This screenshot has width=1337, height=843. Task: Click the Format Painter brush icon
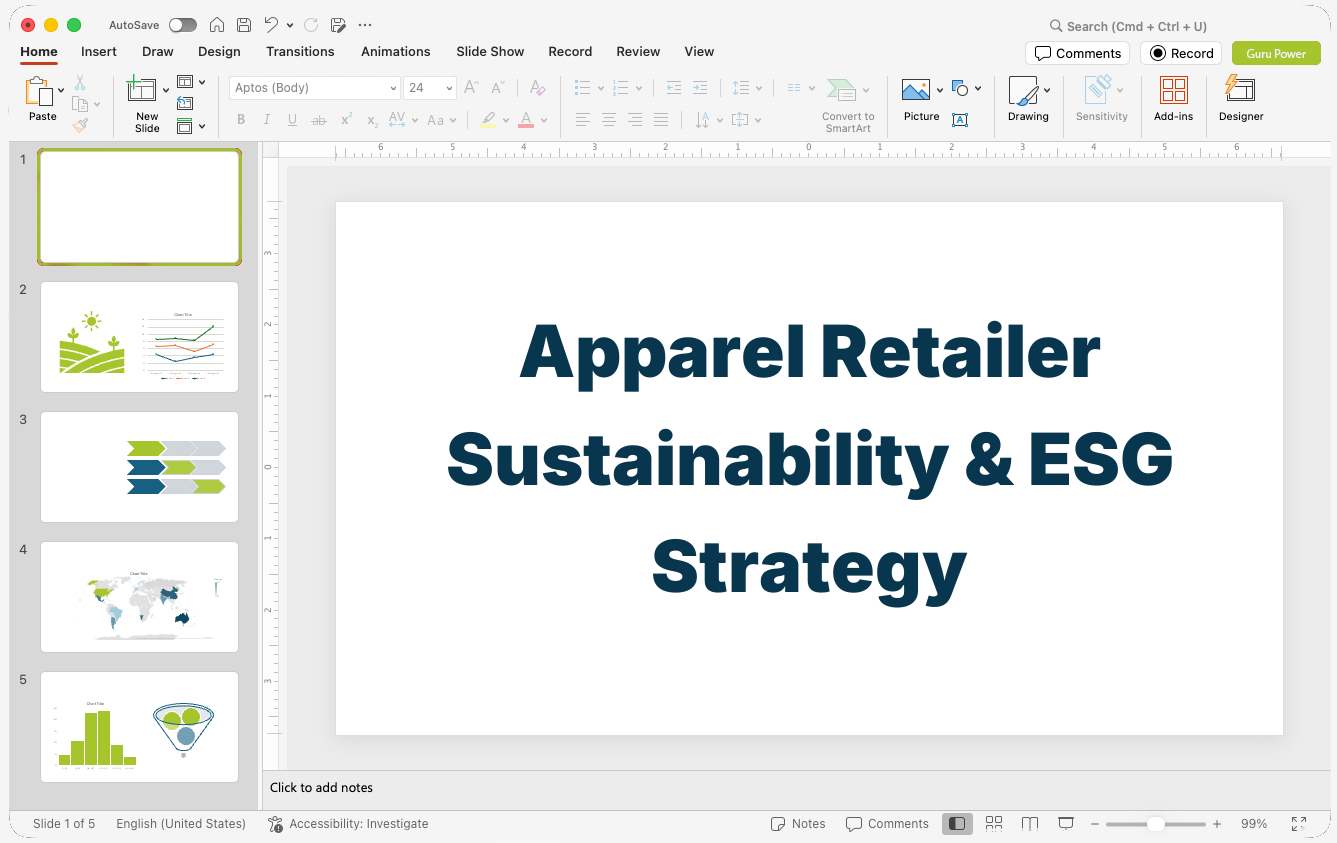[80, 125]
